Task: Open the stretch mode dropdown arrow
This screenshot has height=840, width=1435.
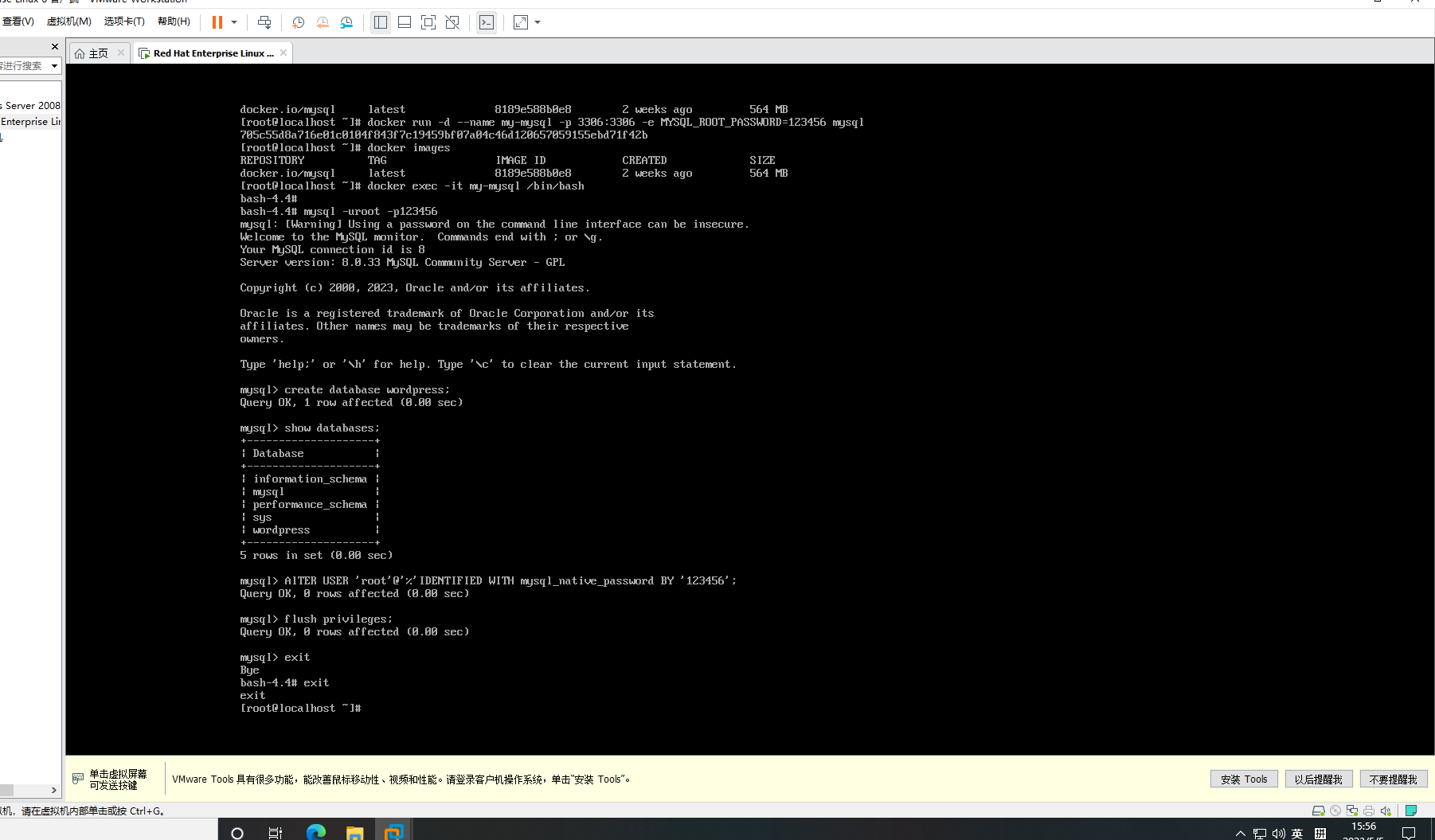Action: (x=538, y=22)
